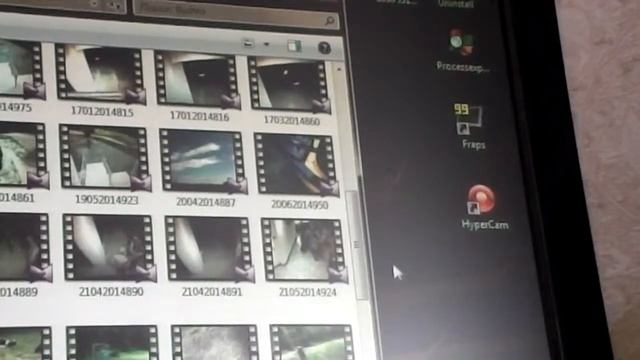This screenshot has height=360, width=640.
Task: Click the file name 21042014891
Action: [212, 292]
